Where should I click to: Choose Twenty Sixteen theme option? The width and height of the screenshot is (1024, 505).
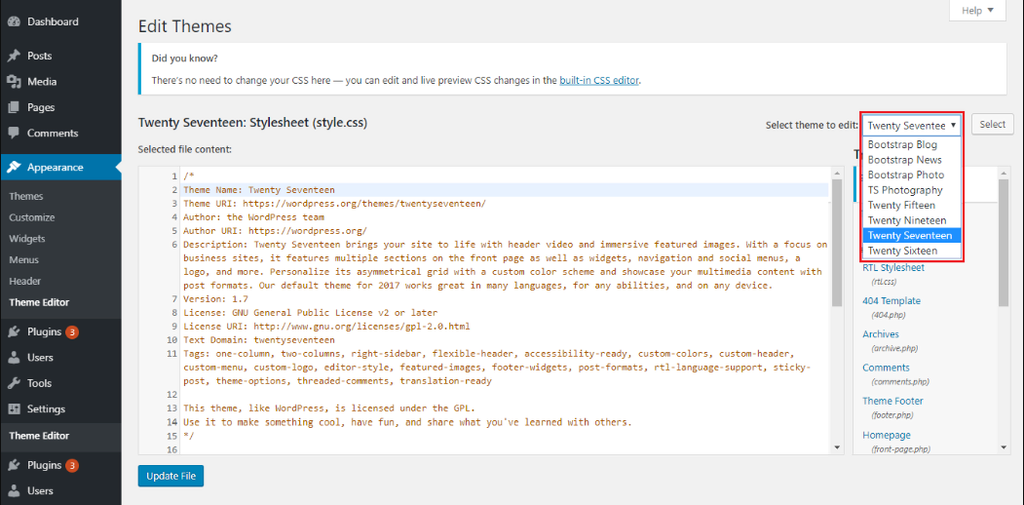912,251
